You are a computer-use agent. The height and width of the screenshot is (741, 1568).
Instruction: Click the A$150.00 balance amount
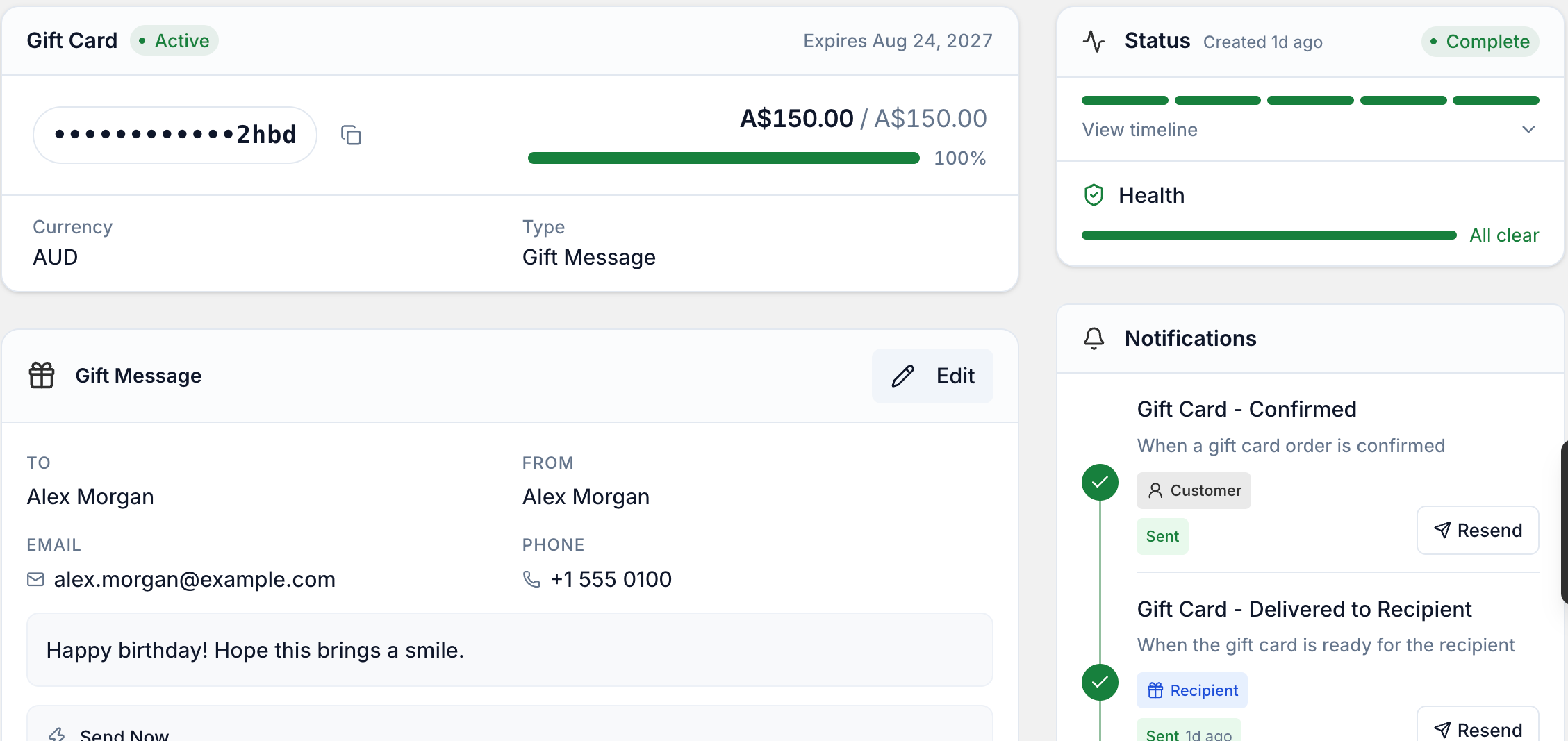(796, 118)
